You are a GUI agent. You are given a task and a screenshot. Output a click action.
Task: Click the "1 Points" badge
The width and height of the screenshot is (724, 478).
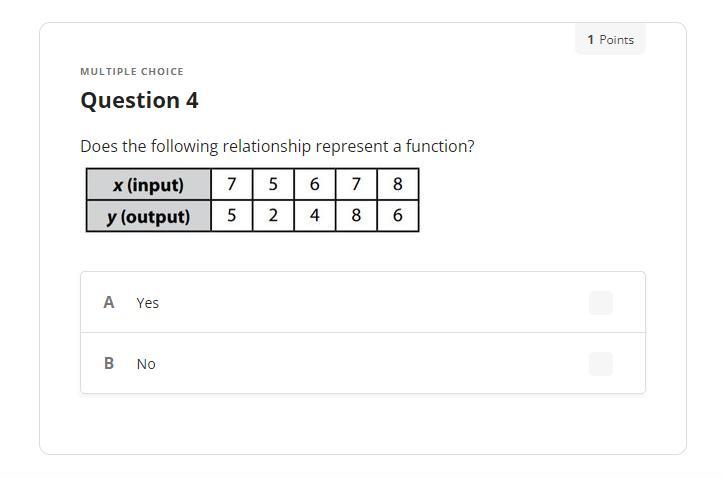pos(610,40)
